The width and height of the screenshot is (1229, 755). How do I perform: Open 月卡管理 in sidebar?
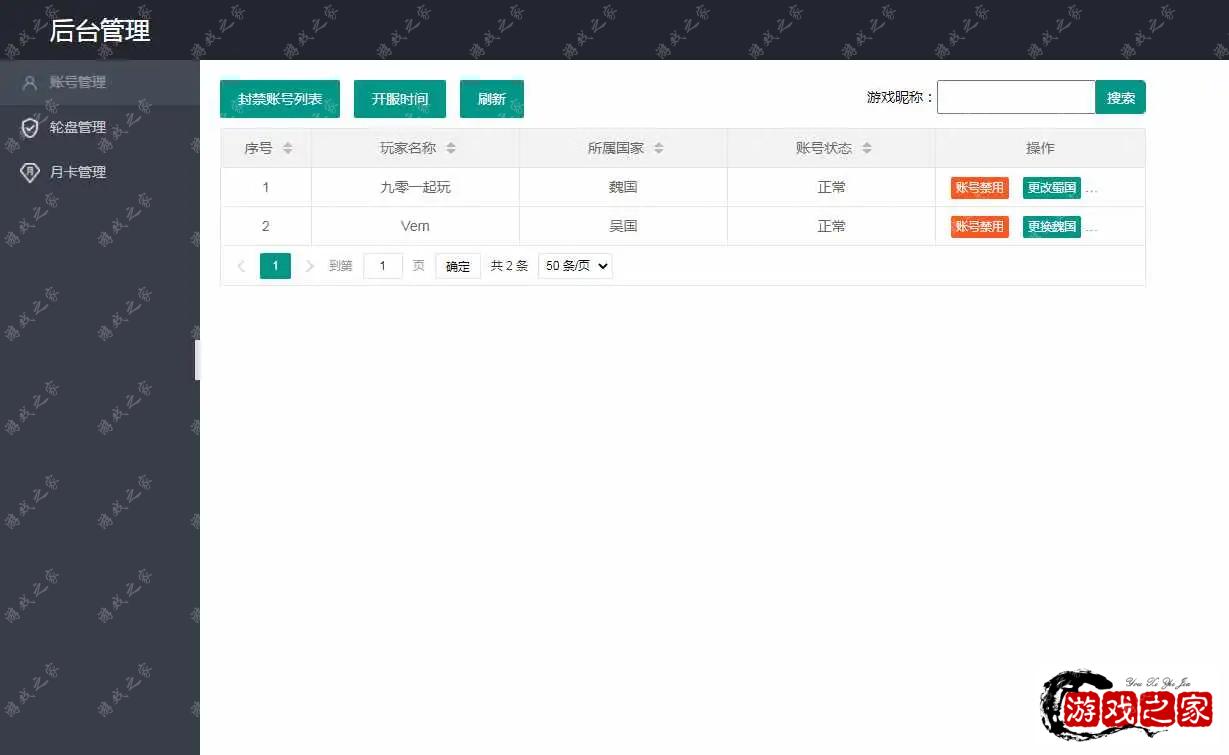100,172
